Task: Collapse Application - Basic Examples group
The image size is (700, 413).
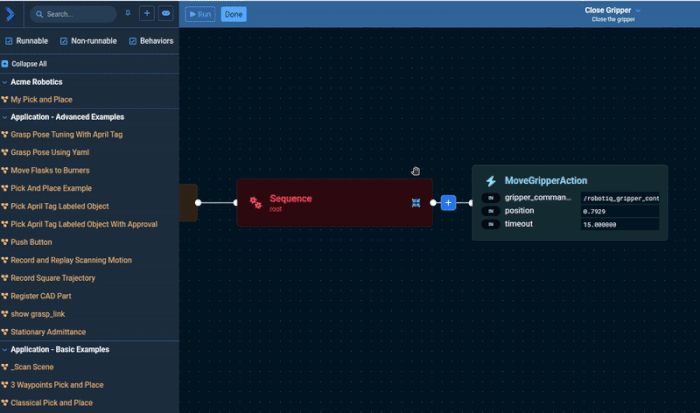Action: click(5, 349)
